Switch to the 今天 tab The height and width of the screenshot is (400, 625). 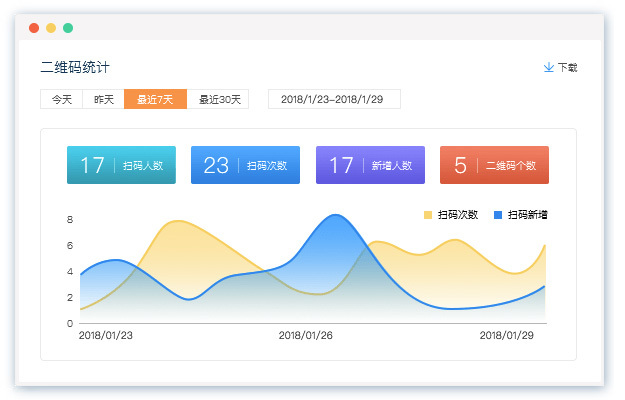(x=62, y=99)
